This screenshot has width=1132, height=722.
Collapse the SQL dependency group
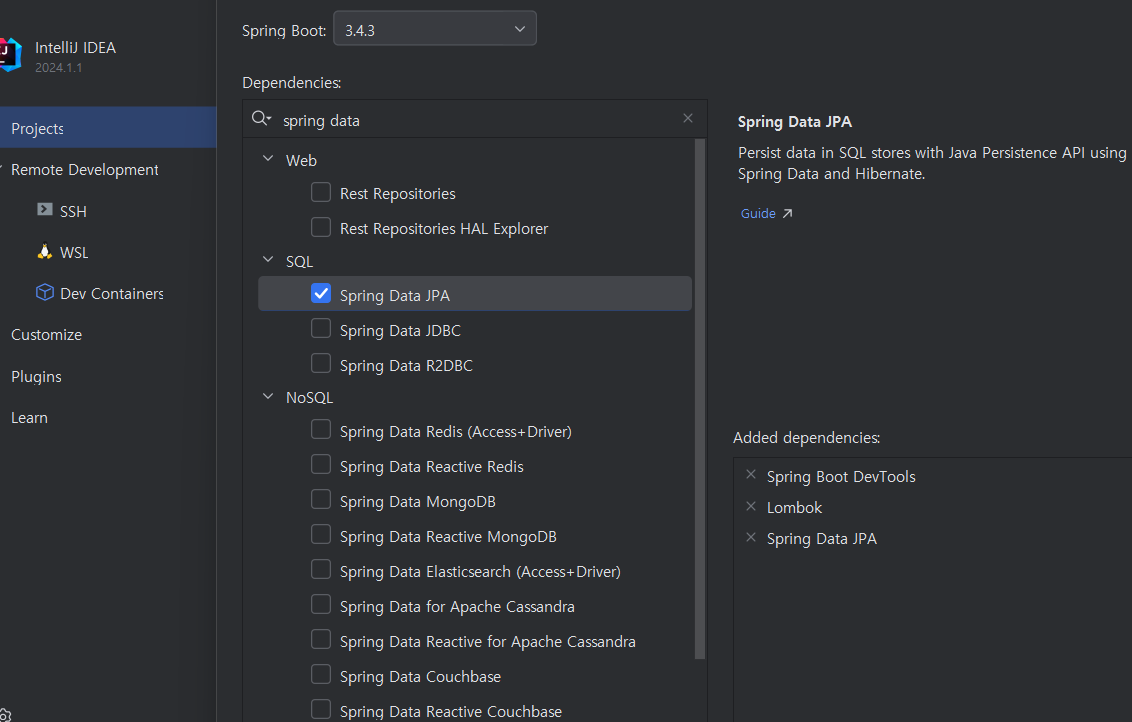pyautogui.click(x=268, y=259)
